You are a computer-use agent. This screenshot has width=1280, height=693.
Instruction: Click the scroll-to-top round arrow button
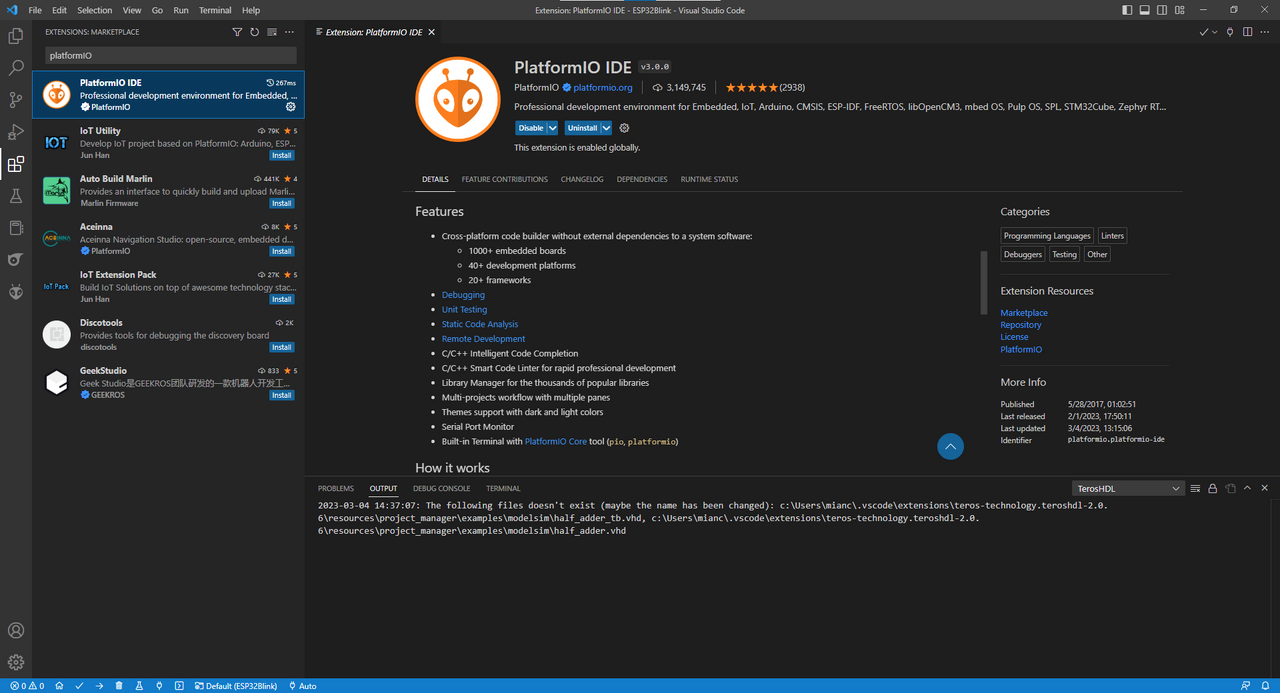(x=950, y=446)
